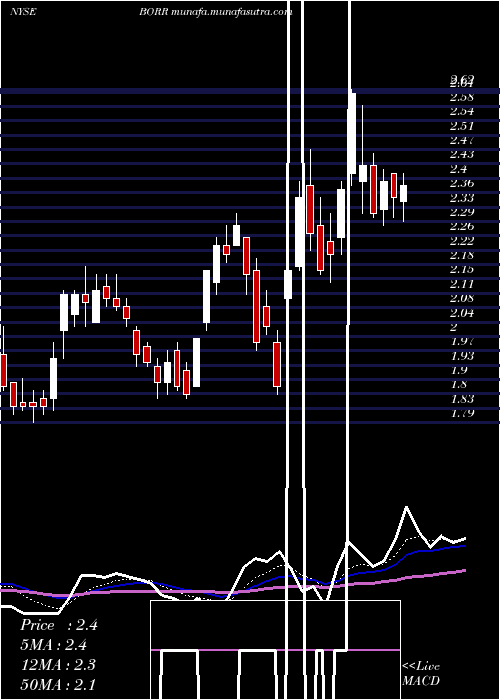Click the NYSE exchange label
This screenshot has width=500, height=700.
23,12
